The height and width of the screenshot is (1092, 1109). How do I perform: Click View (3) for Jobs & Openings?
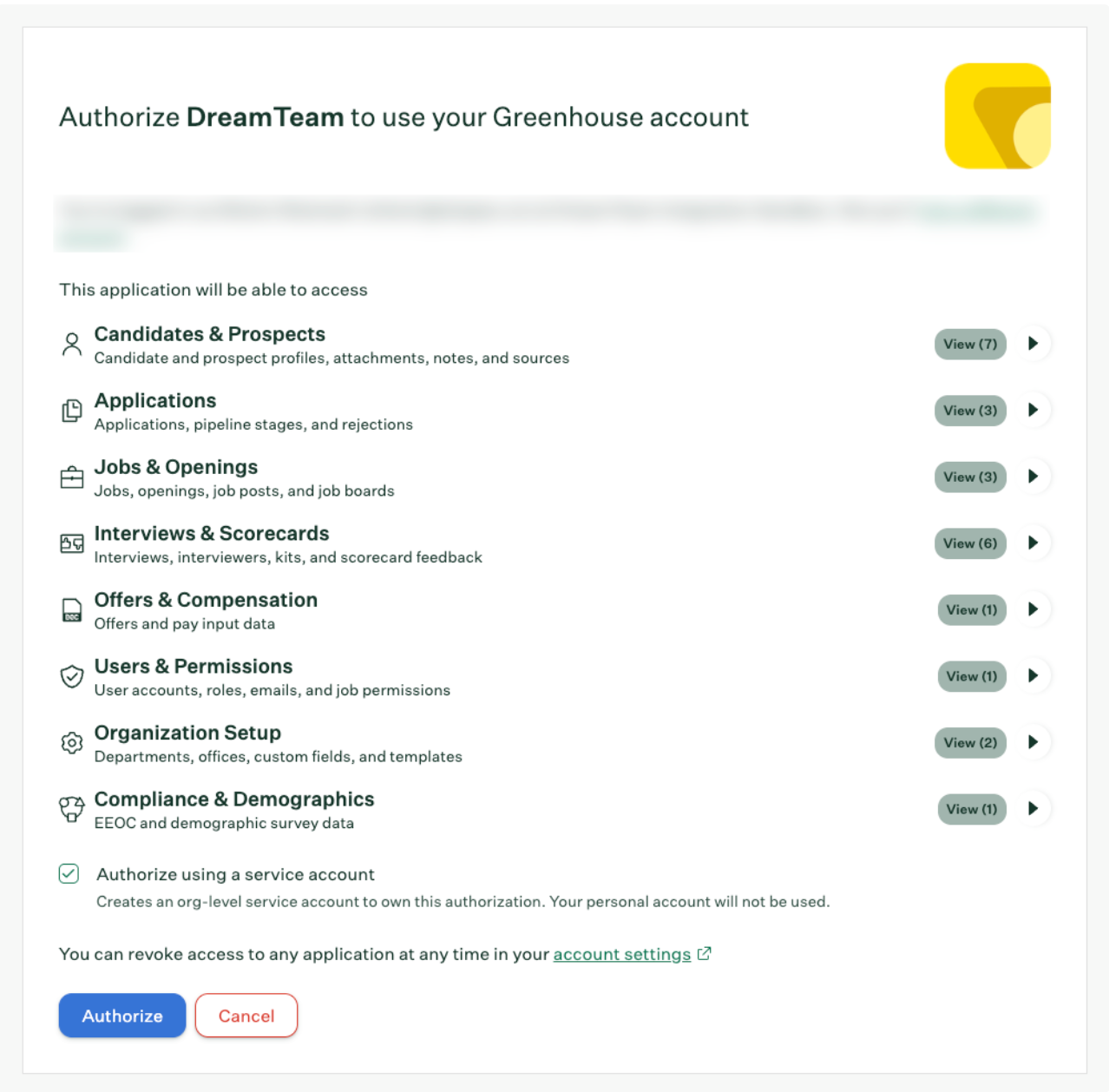click(x=970, y=477)
